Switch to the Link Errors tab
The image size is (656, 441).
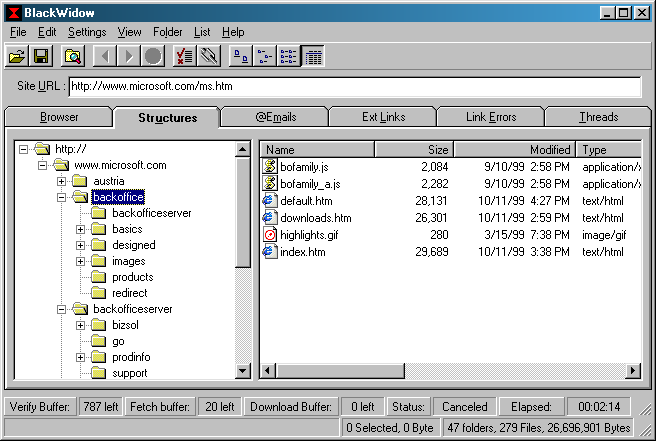tap(491, 117)
